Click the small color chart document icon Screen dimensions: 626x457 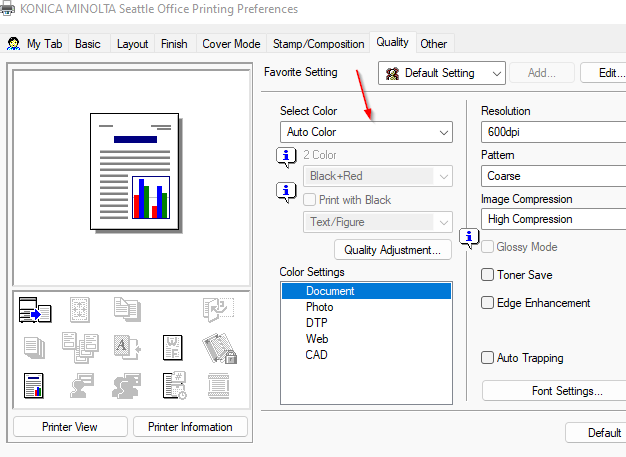tap(34, 386)
